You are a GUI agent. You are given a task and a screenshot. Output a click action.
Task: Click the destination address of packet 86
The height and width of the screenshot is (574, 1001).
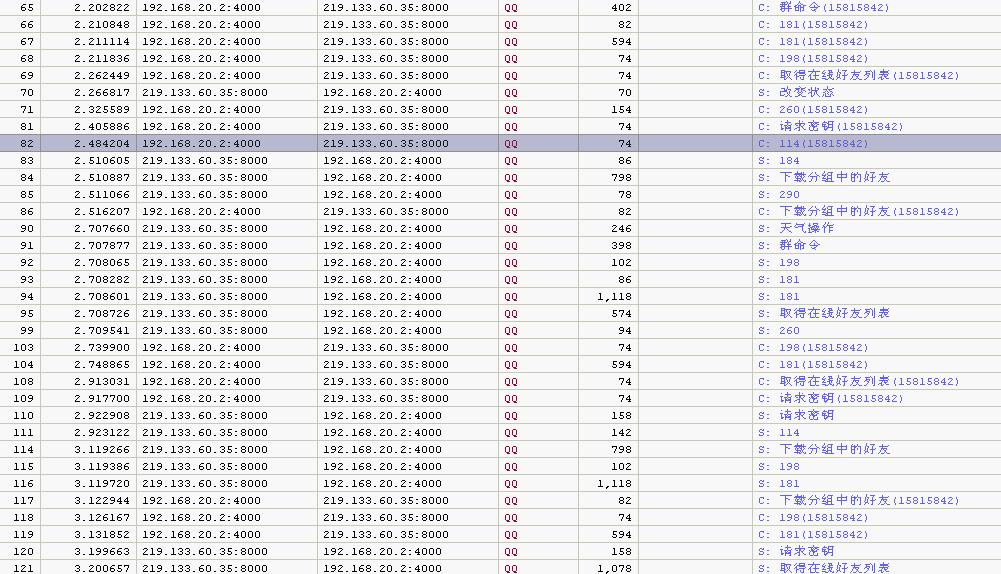point(386,211)
